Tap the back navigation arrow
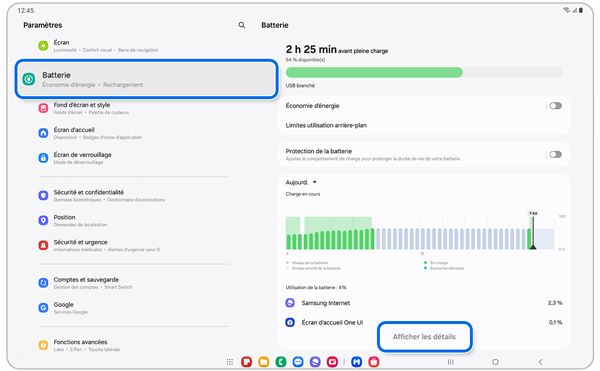 click(540, 362)
